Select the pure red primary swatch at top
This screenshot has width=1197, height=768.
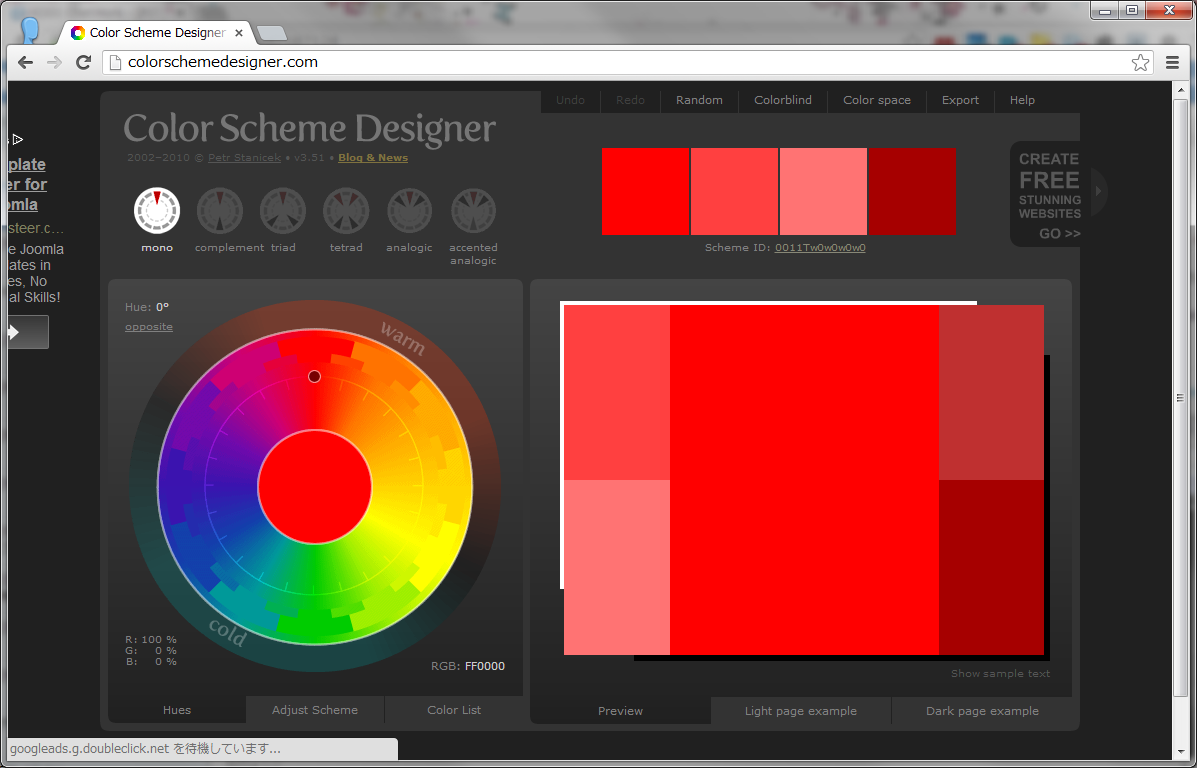[646, 192]
